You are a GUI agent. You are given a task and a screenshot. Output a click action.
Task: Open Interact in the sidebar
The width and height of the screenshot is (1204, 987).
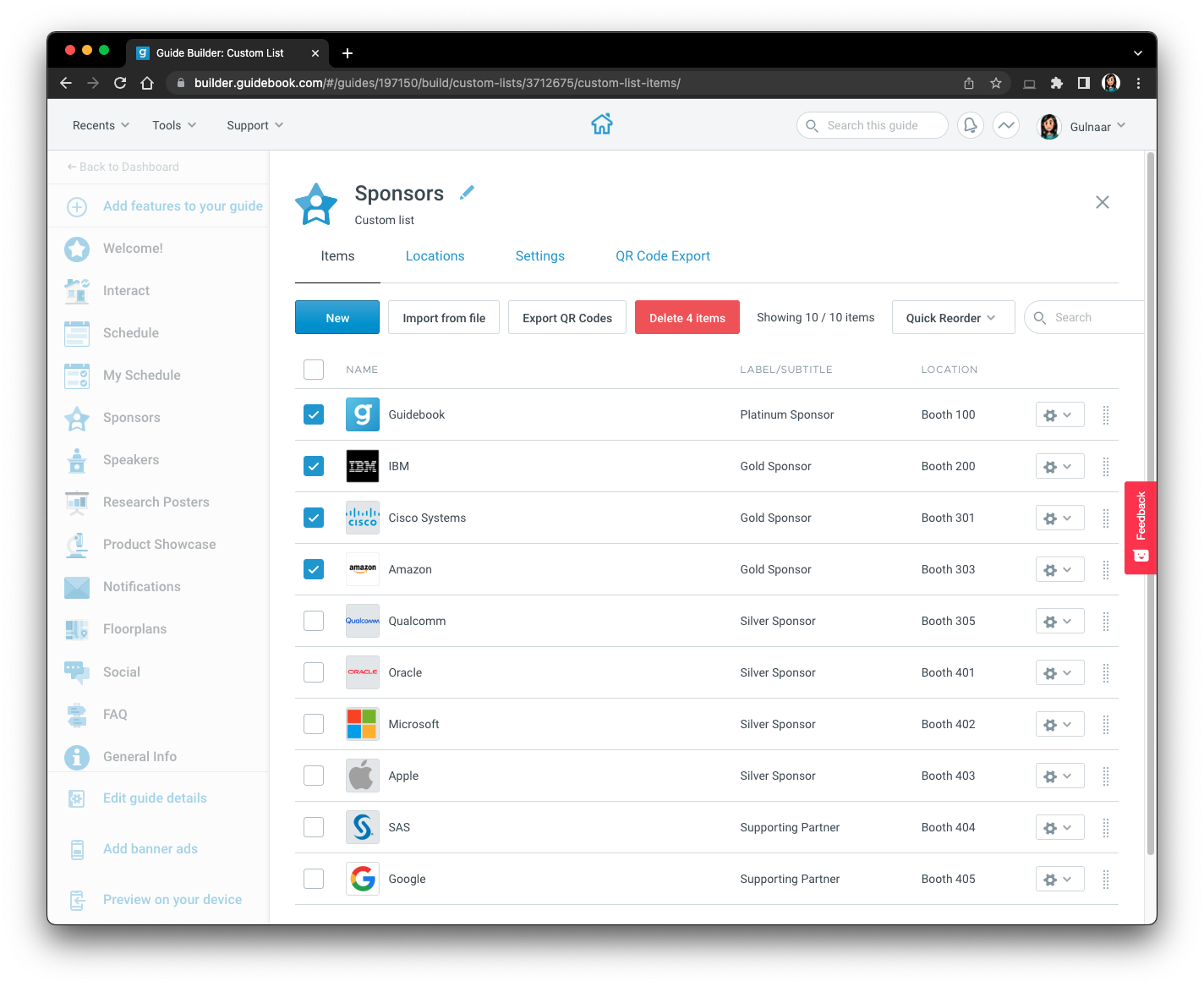coord(126,291)
